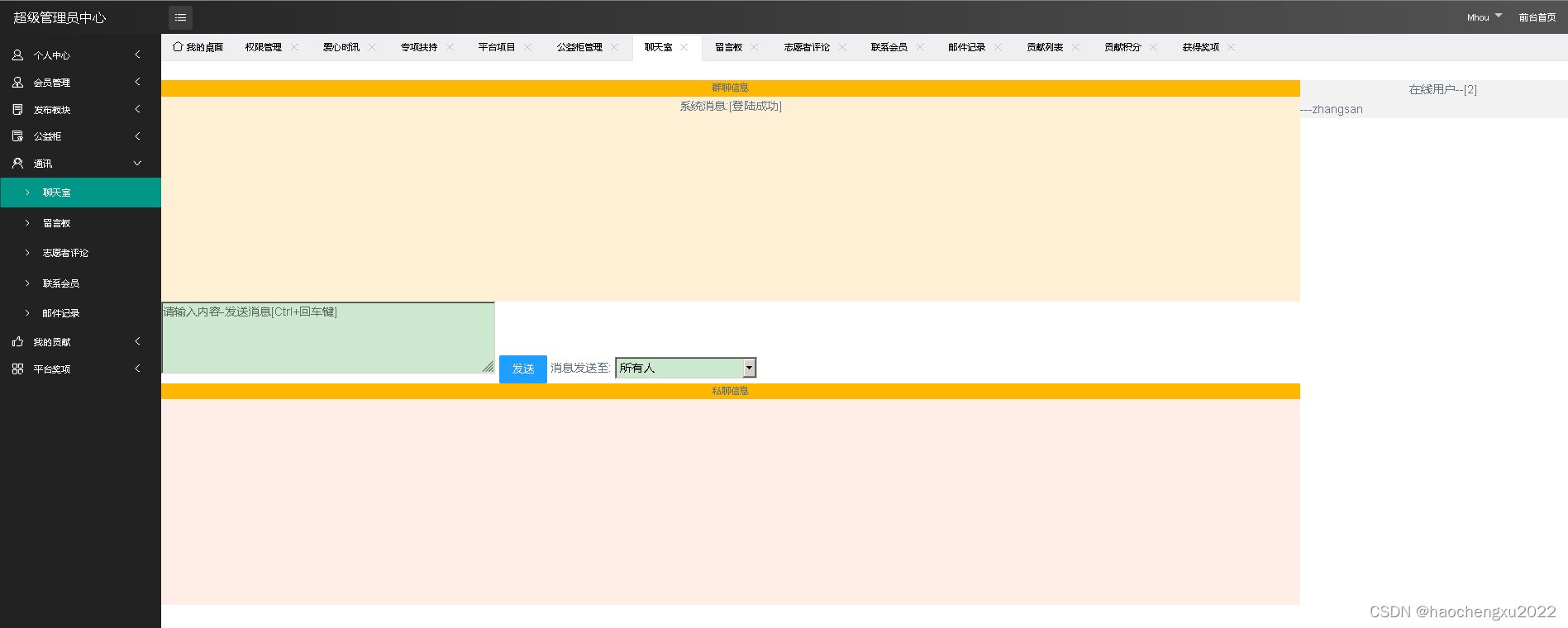Click the message input textarea
Image resolution: width=1568 pixels, height=628 pixels.
coord(328,337)
